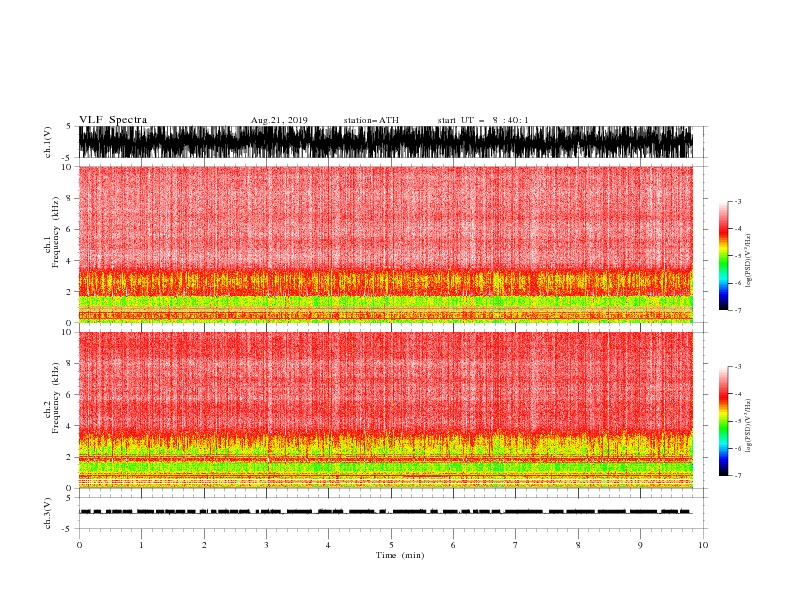Click the ch.3 voltage trace line

(386, 512)
